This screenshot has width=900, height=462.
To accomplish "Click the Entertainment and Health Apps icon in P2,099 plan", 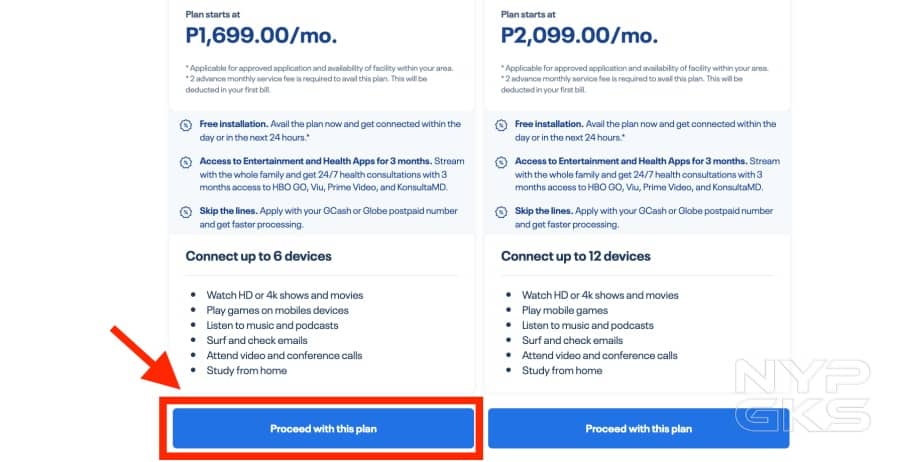I will (x=501, y=162).
